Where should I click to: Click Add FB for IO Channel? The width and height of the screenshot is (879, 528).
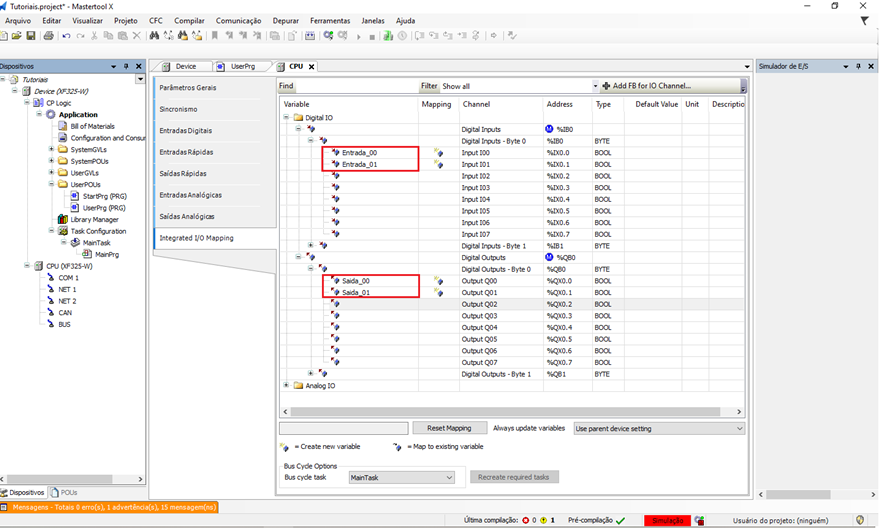[646, 87]
